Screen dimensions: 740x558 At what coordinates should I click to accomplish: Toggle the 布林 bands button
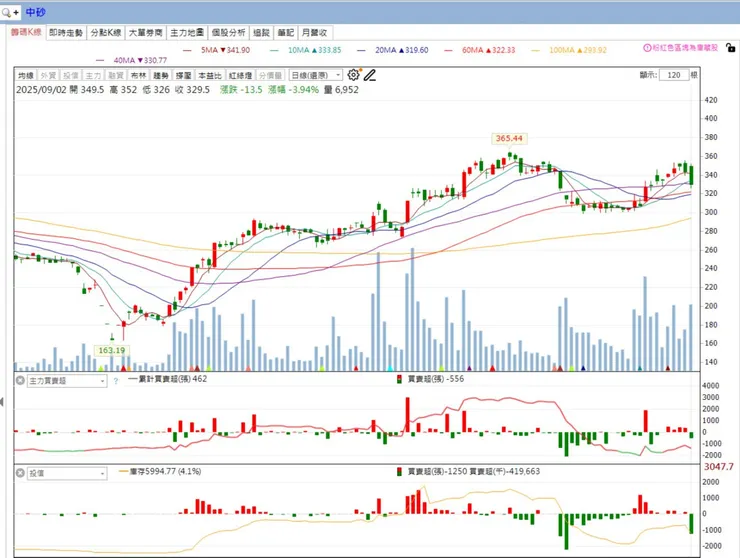pos(138,76)
